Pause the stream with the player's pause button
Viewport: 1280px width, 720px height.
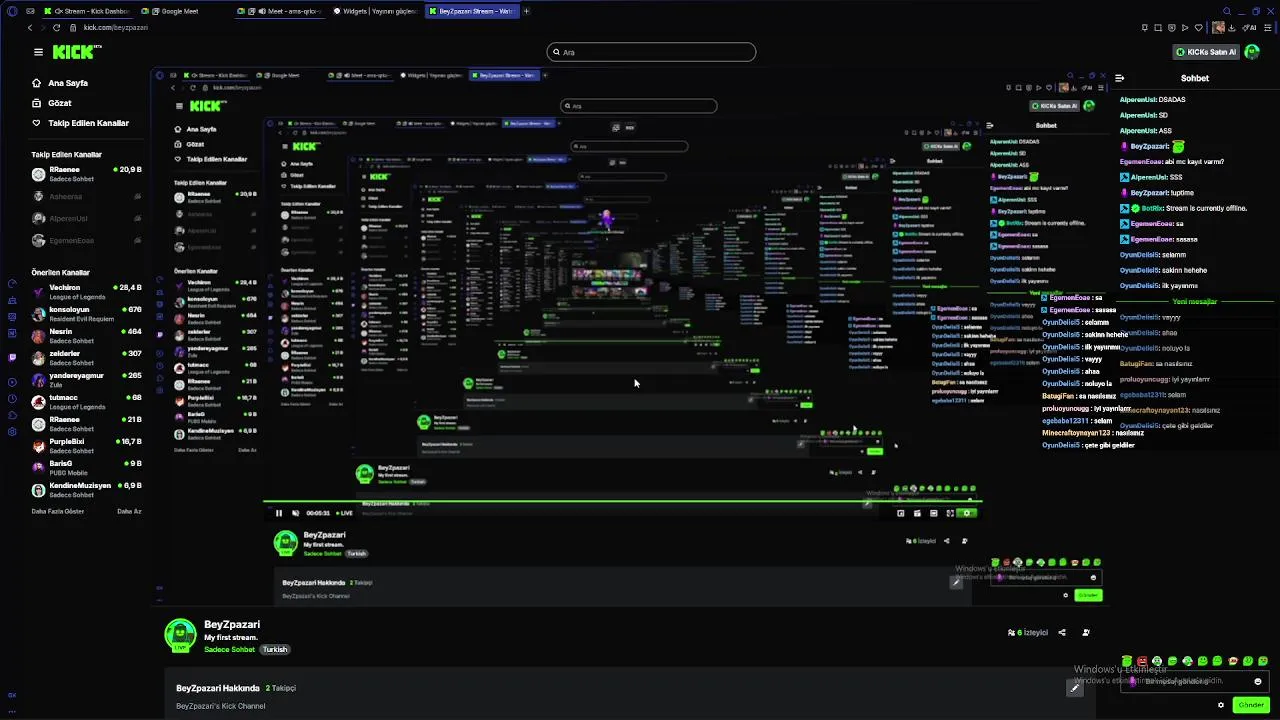pyautogui.click(x=279, y=513)
